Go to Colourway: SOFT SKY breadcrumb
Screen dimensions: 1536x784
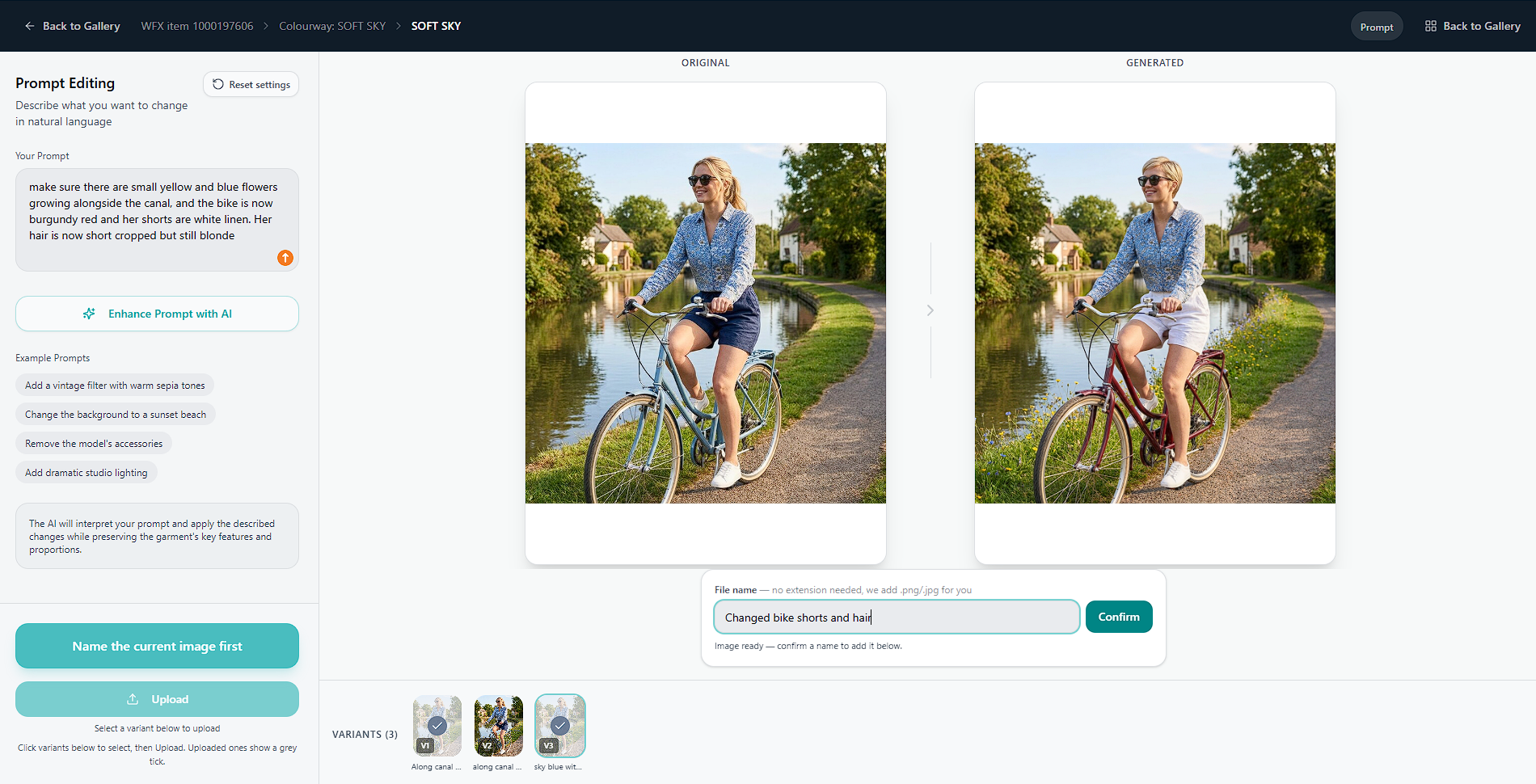pos(332,26)
